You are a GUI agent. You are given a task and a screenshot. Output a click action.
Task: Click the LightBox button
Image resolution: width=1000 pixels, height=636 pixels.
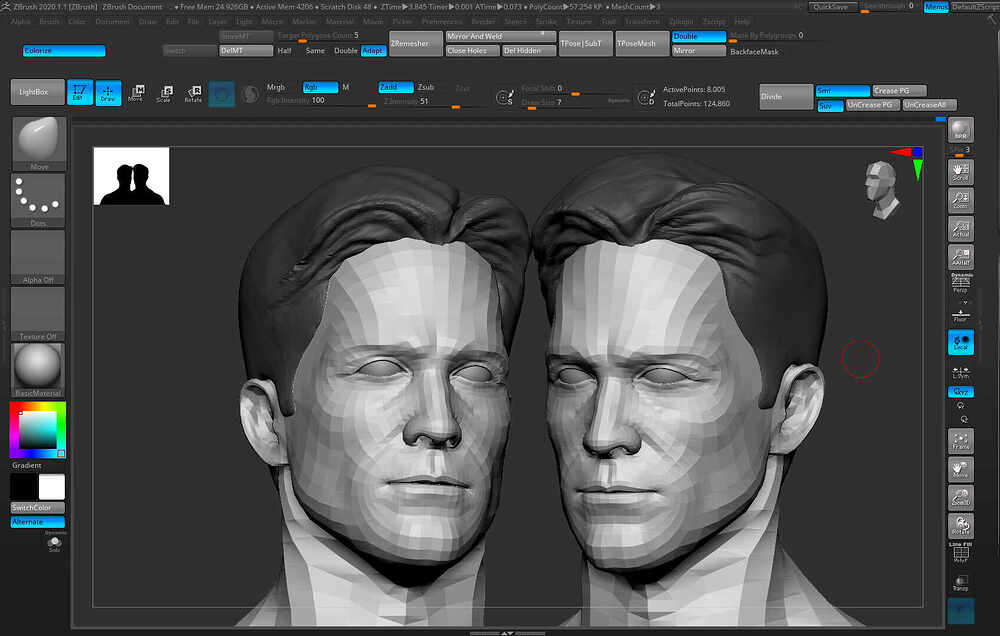pos(38,92)
